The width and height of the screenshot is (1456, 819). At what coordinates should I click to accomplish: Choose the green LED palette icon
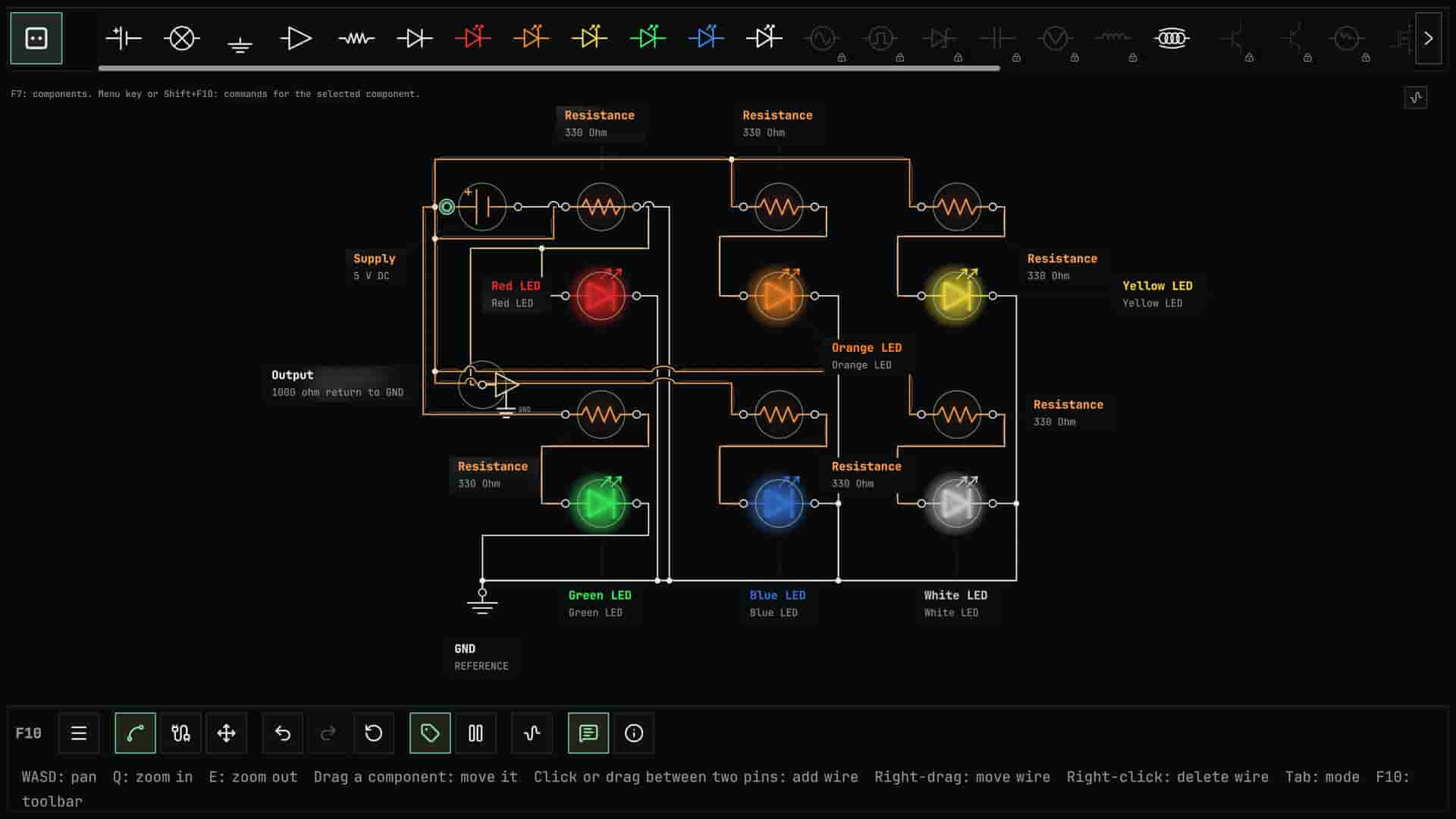coord(648,38)
